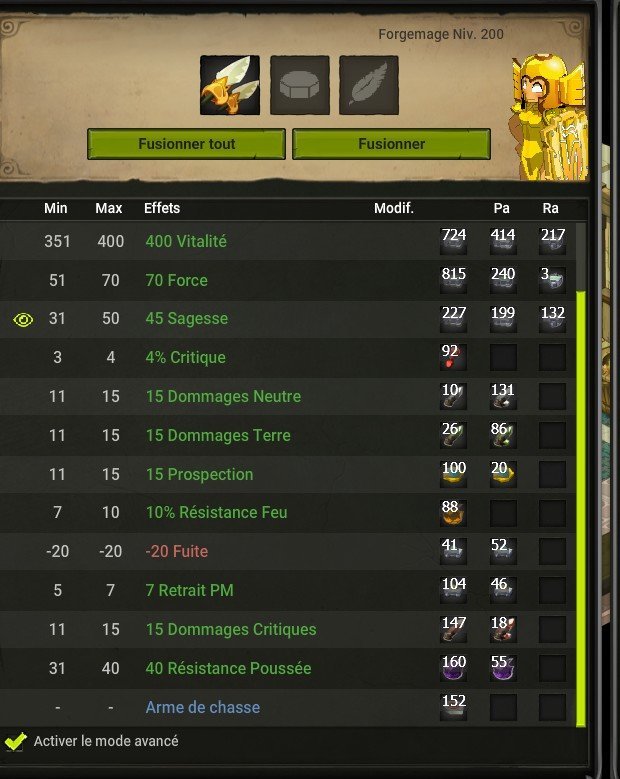Select the 132 Ra Sagesse rune
This screenshot has height=779, width=620.
click(x=552, y=318)
